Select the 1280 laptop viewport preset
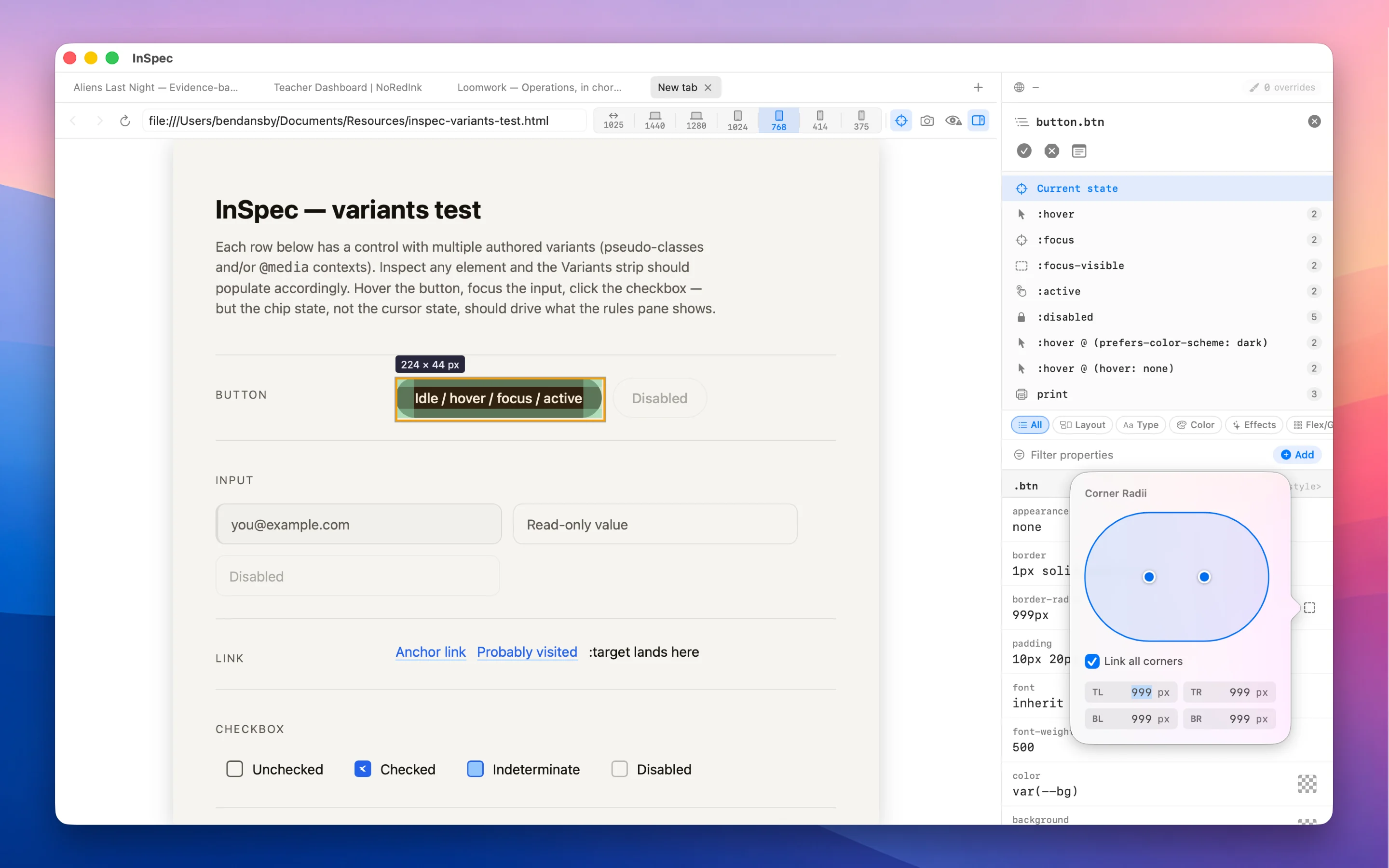This screenshot has height=868, width=1389. click(x=695, y=121)
